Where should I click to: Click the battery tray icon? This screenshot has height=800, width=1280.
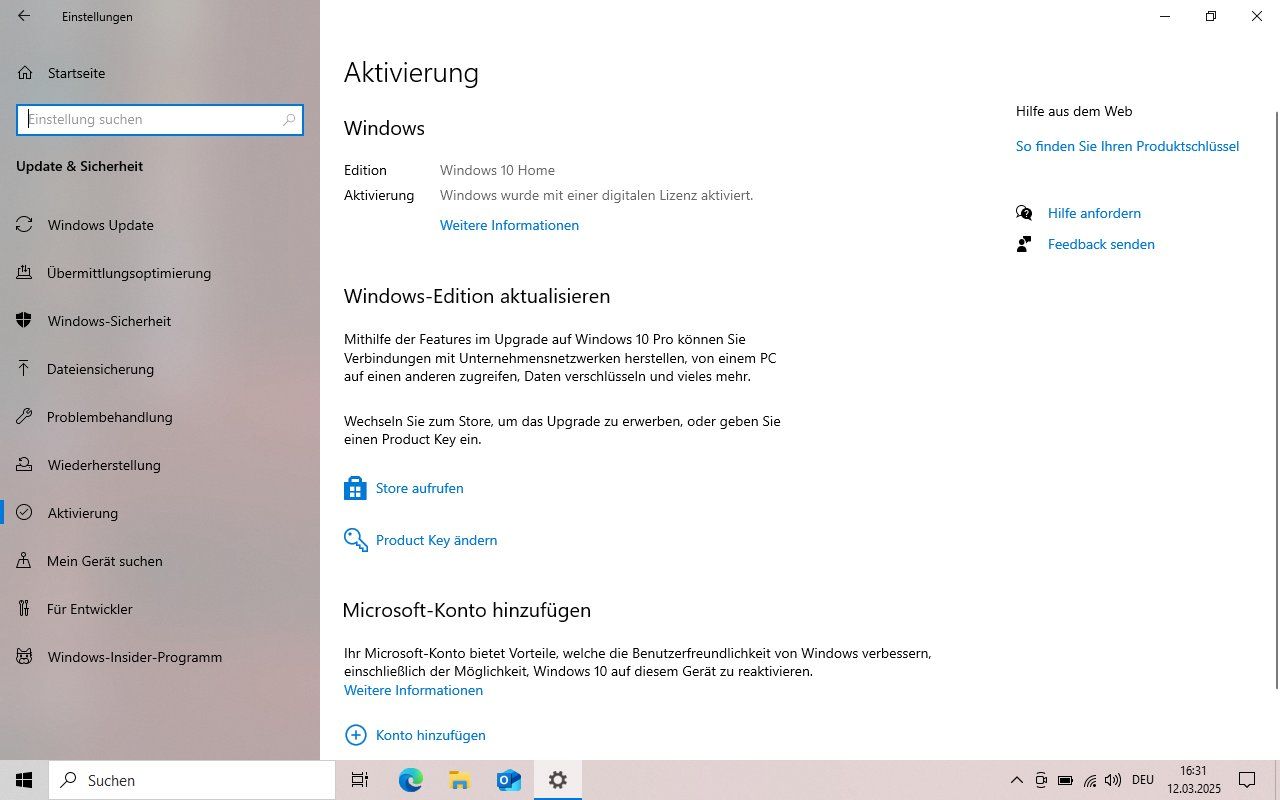1066,780
